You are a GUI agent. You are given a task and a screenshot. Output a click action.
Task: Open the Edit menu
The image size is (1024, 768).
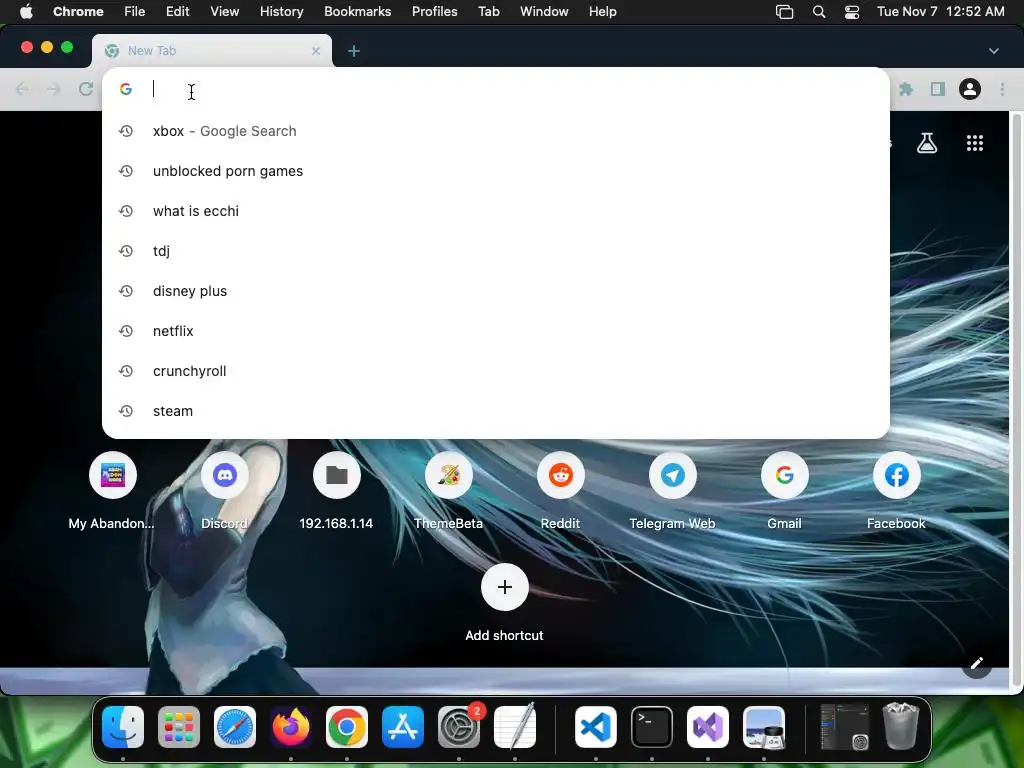[178, 12]
